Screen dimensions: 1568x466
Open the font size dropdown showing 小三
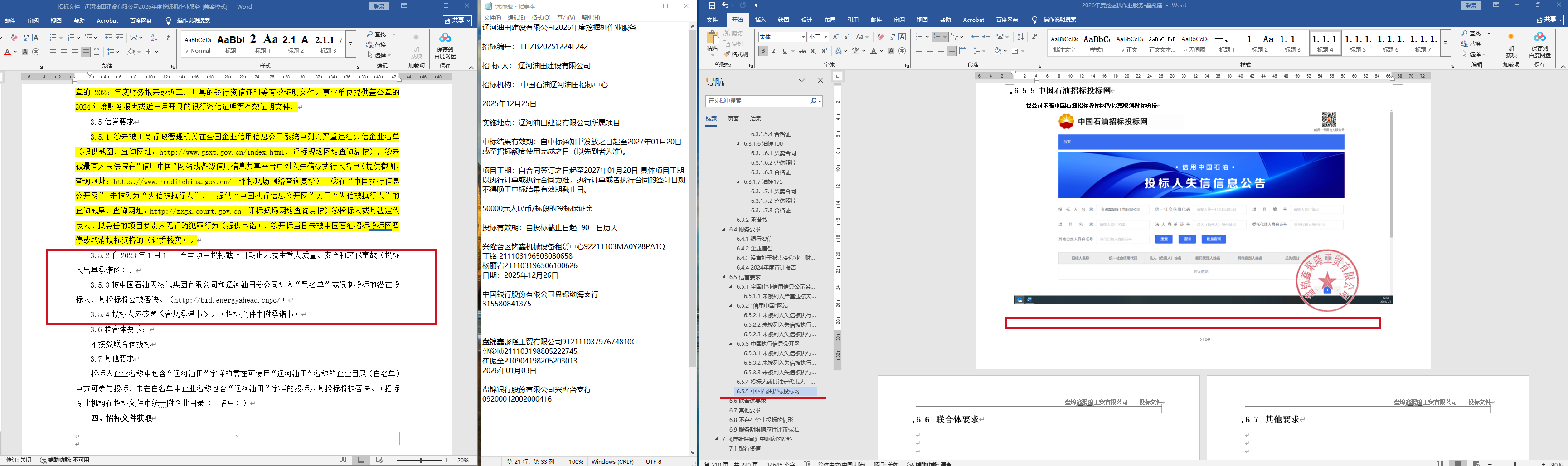pos(825,37)
